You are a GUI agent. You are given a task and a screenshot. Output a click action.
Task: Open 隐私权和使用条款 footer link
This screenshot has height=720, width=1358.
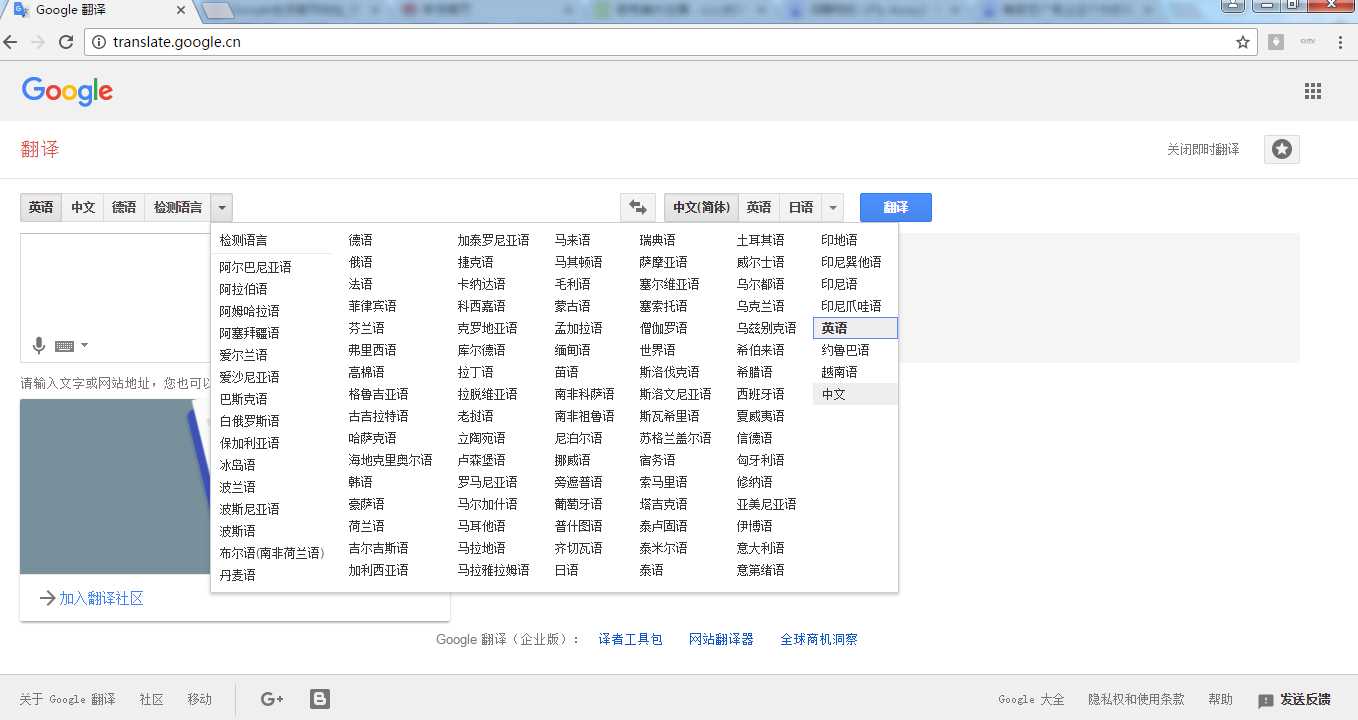[1136, 699]
